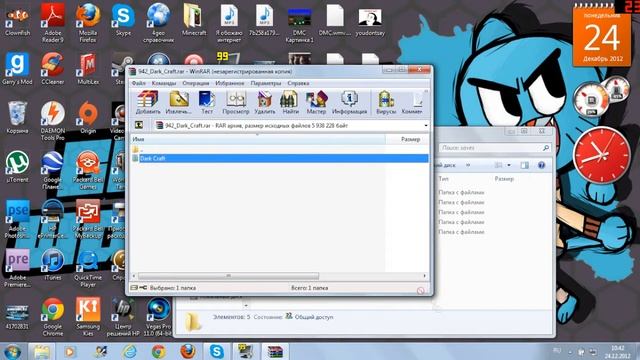Open Explorer help (blue question mark)
Image resolution: width=640 pixels, height=360 pixels.
pos(541,165)
